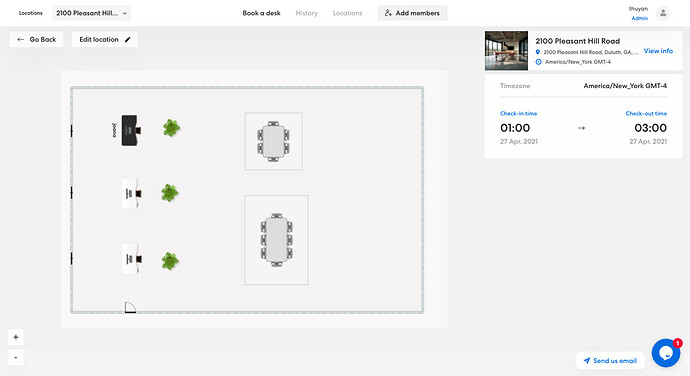Switch to the History tab
Viewport: 690px width, 376px height.
306,13
